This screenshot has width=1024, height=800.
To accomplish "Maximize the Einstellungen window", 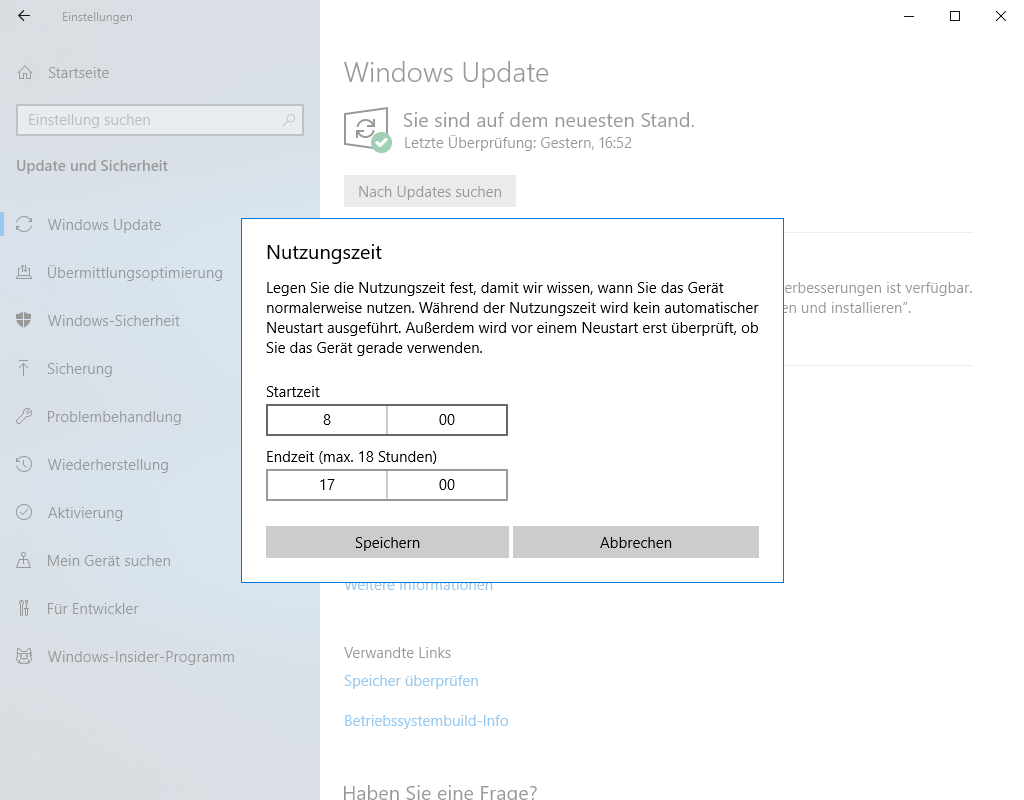I will pos(955,16).
